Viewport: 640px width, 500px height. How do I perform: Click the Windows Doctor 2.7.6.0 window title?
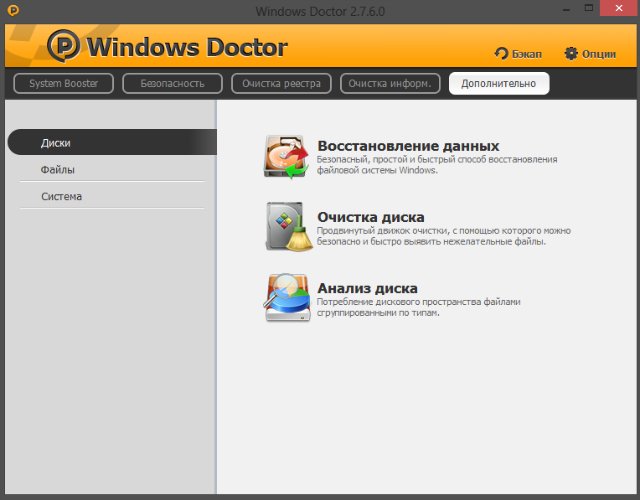click(x=320, y=11)
